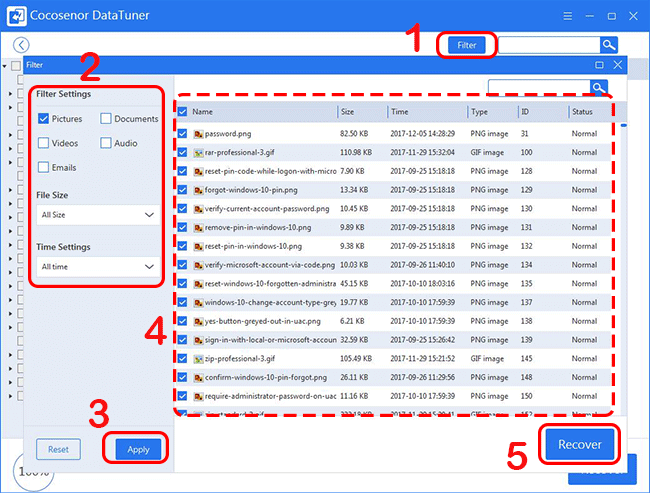Viewport: 650px width, 493px height.
Task: Enable the Documents filter checkbox
Action: (x=106, y=119)
